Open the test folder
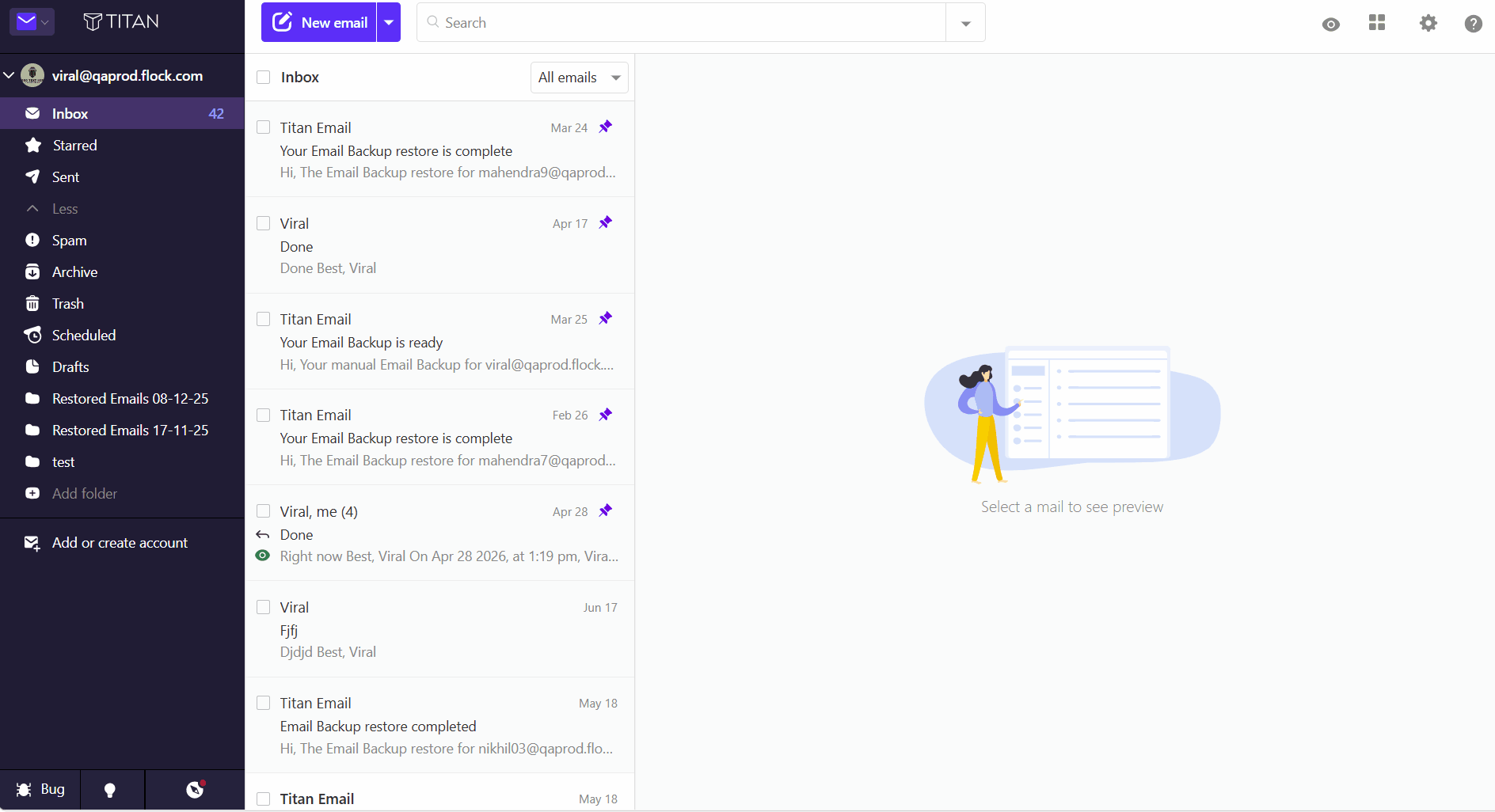 point(123,461)
